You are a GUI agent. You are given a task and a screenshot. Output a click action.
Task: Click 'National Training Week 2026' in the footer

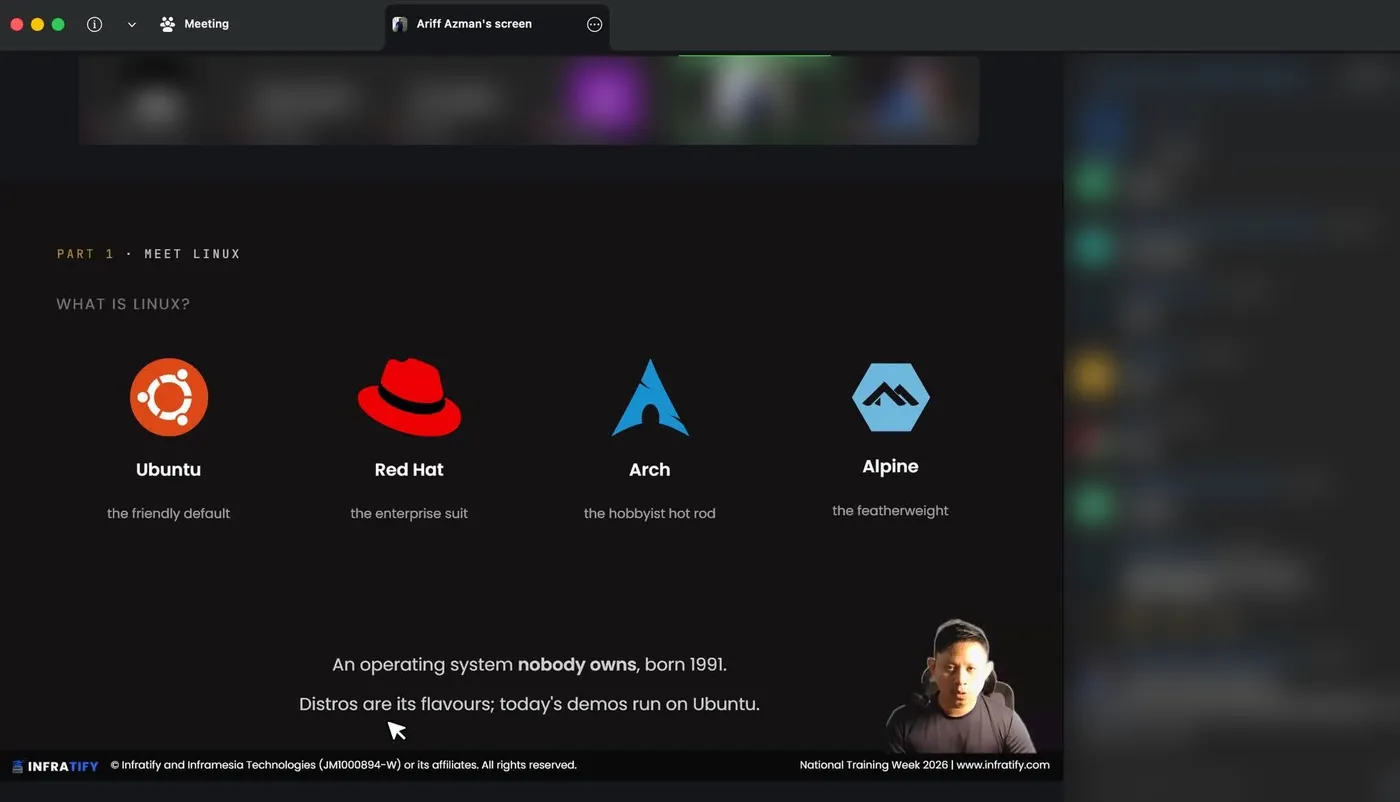click(874, 765)
